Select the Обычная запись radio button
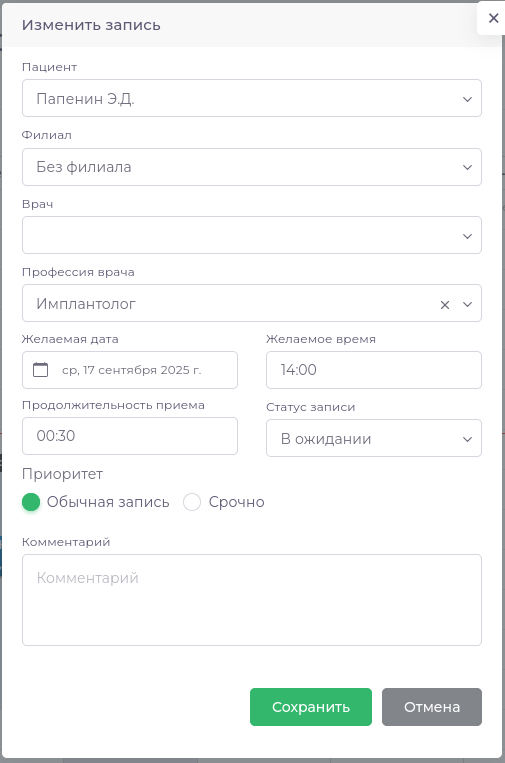505x763 pixels. coord(31,502)
